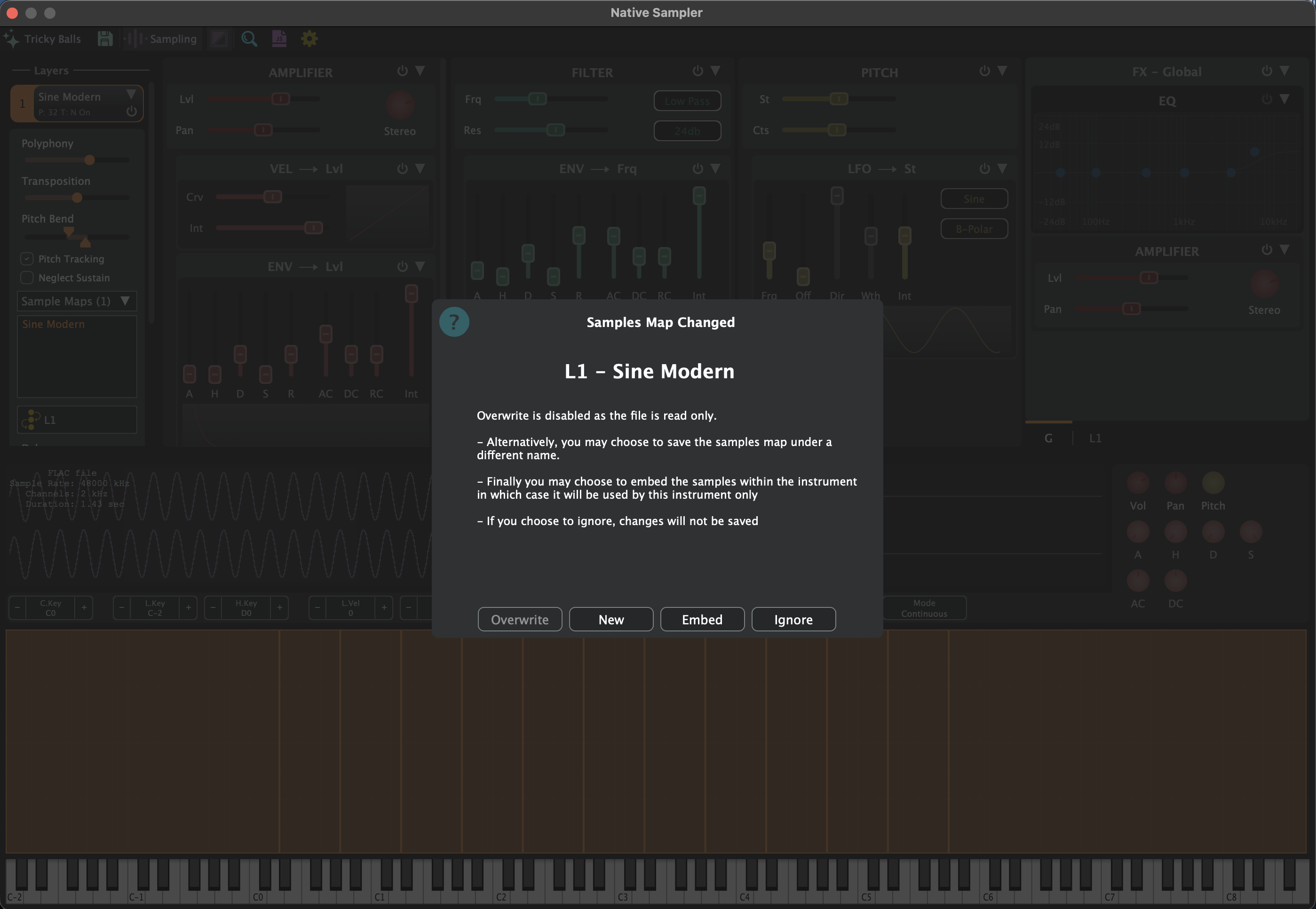Image resolution: width=1316 pixels, height=909 pixels.
Task: Select the G tab under FX panel
Action: pos(1048,438)
